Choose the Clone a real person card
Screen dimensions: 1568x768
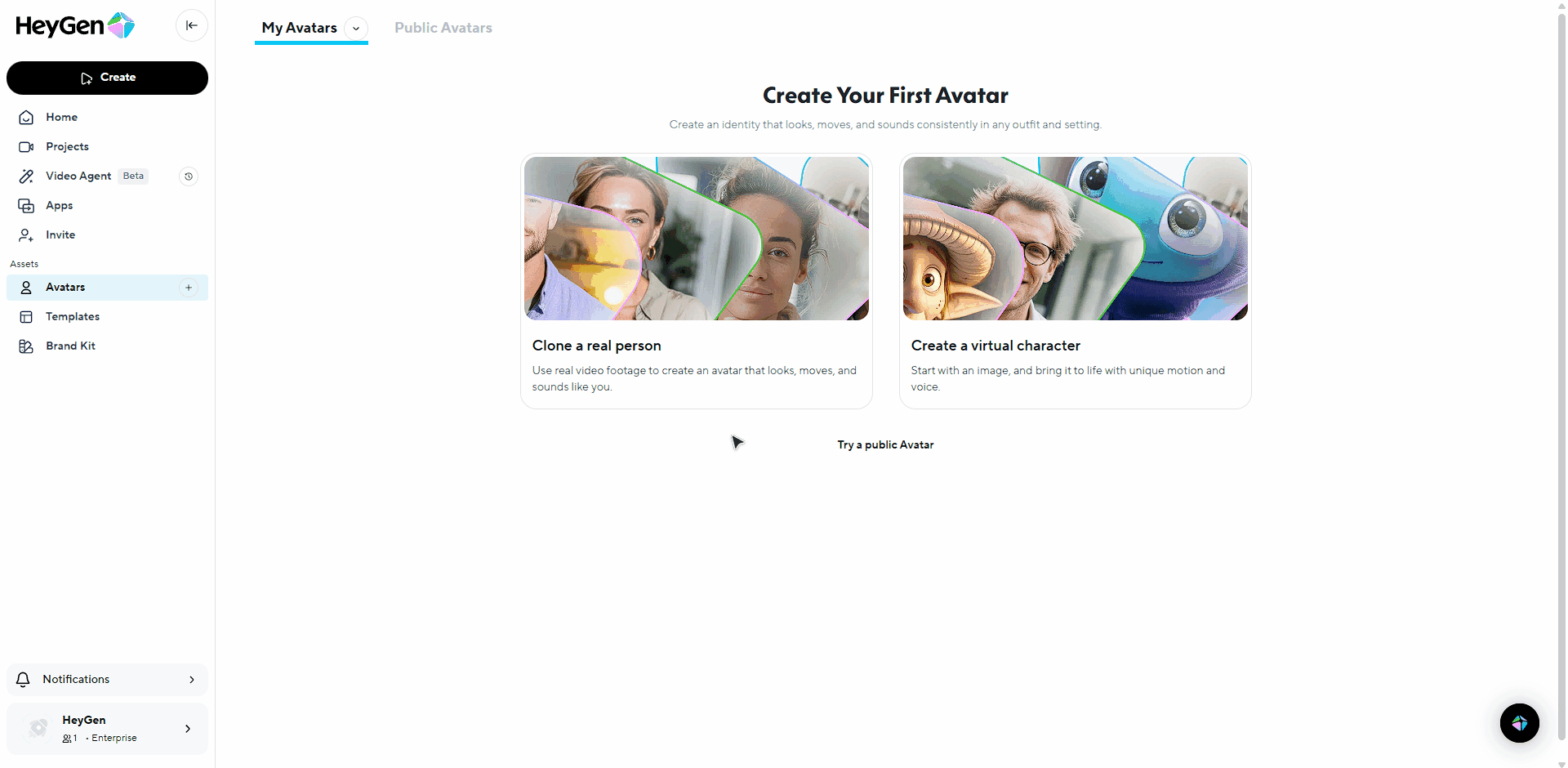[x=697, y=281]
